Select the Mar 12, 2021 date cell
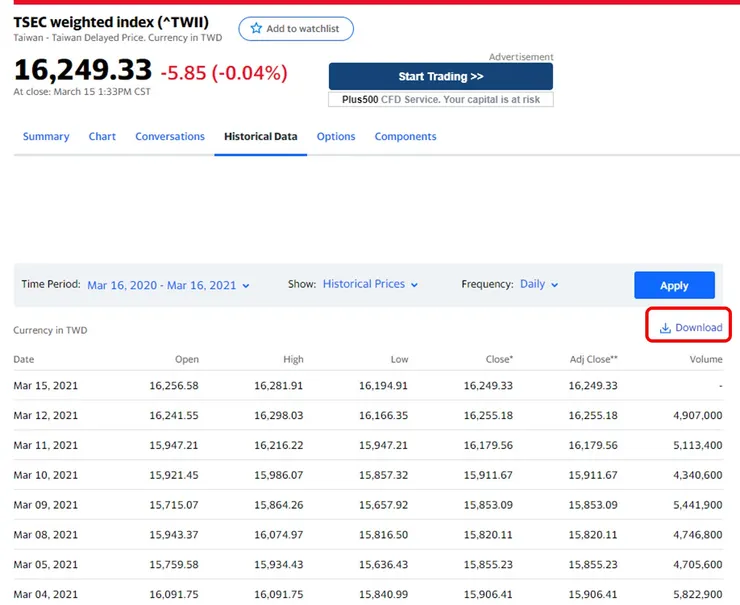The image size is (740, 605). click(x=46, y=415)
